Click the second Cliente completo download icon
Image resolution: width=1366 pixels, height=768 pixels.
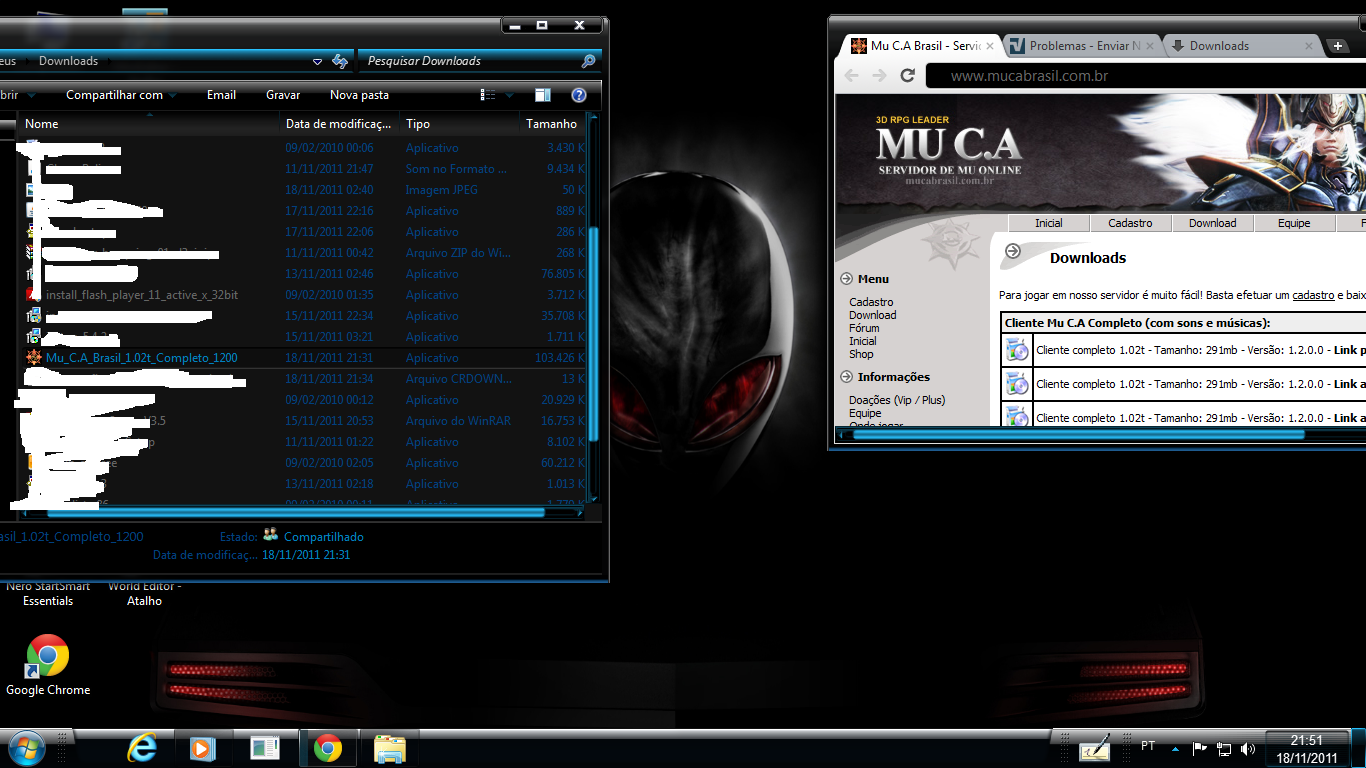(1017, 383)
